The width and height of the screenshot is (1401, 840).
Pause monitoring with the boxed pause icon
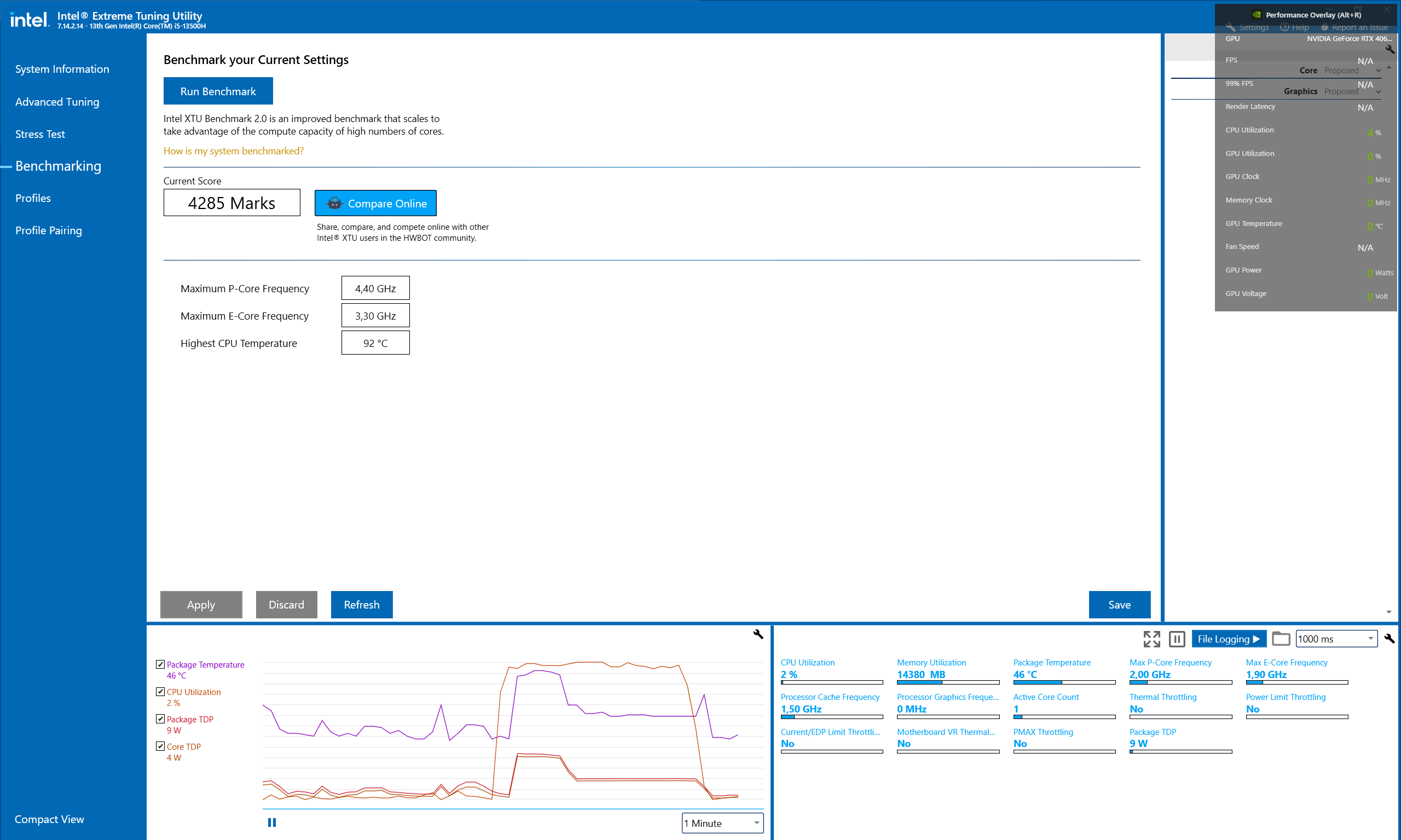click(x=1177, y=639)
